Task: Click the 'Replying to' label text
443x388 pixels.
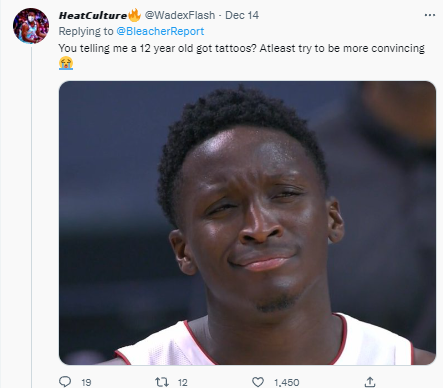Action: point(86,31)
